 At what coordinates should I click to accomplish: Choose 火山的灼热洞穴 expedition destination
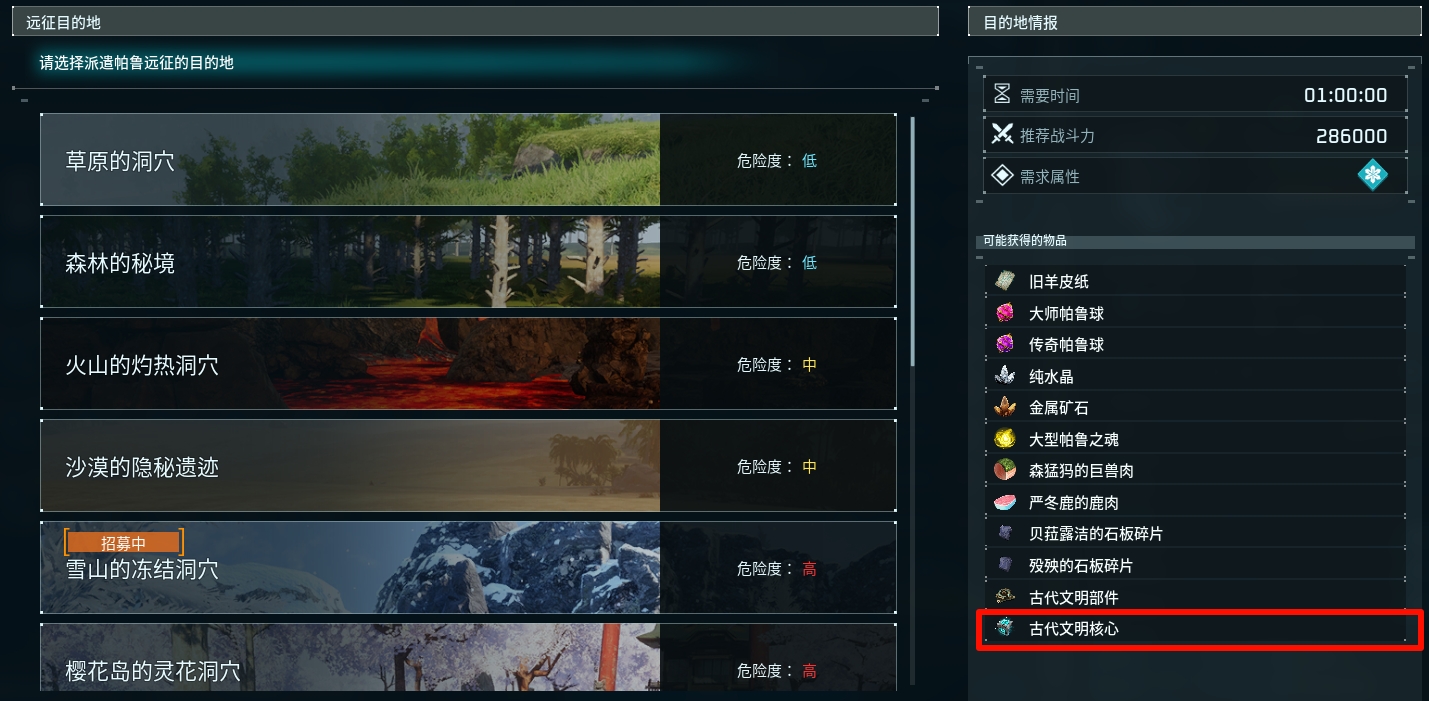[468, 364]
